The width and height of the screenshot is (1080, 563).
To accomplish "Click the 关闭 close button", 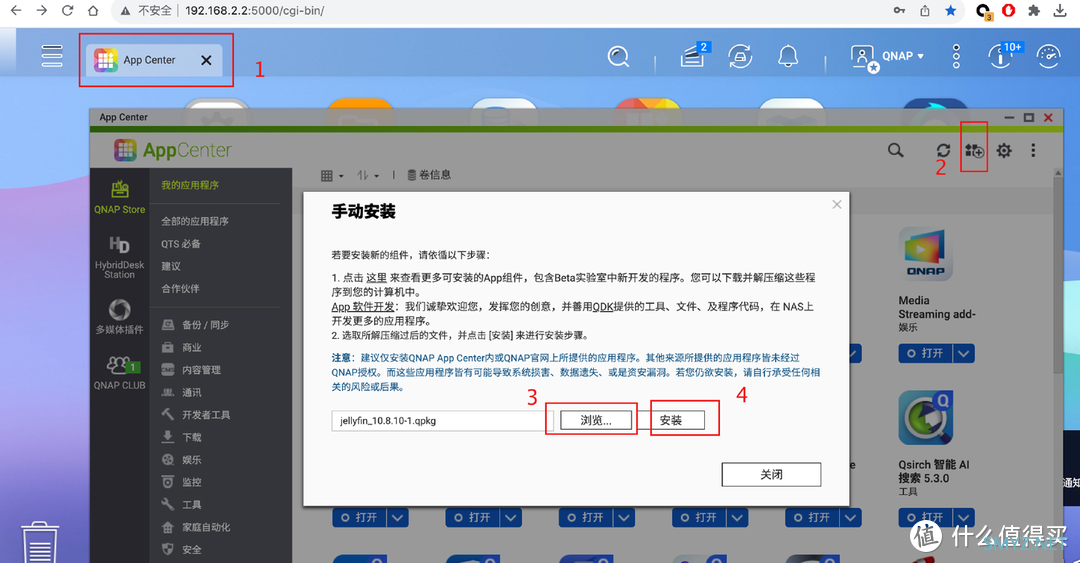I will tap(771, 474).
